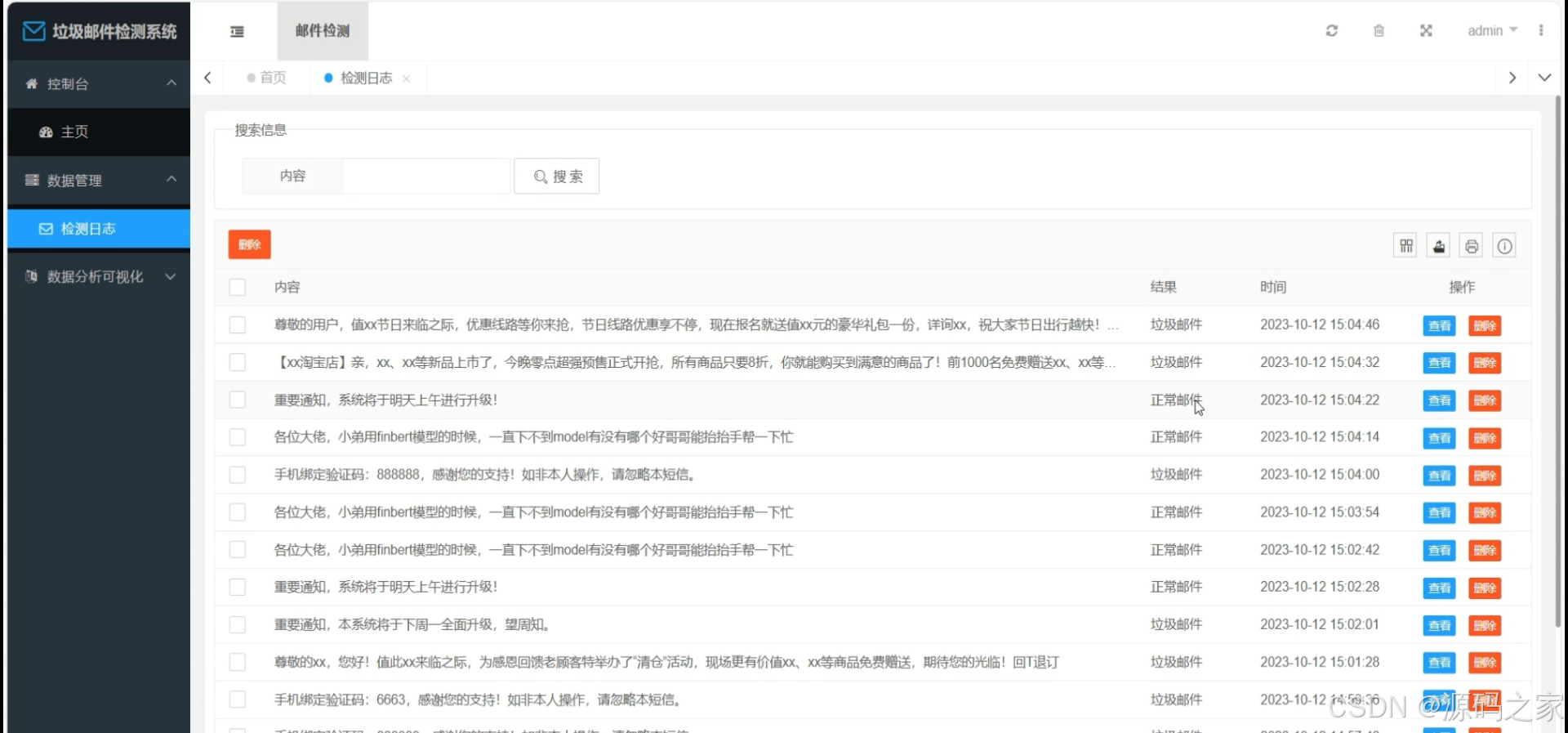Click the orange batch 删除 button
The height and width of the screenshot is (733, 1568).
tap(249, 244)
